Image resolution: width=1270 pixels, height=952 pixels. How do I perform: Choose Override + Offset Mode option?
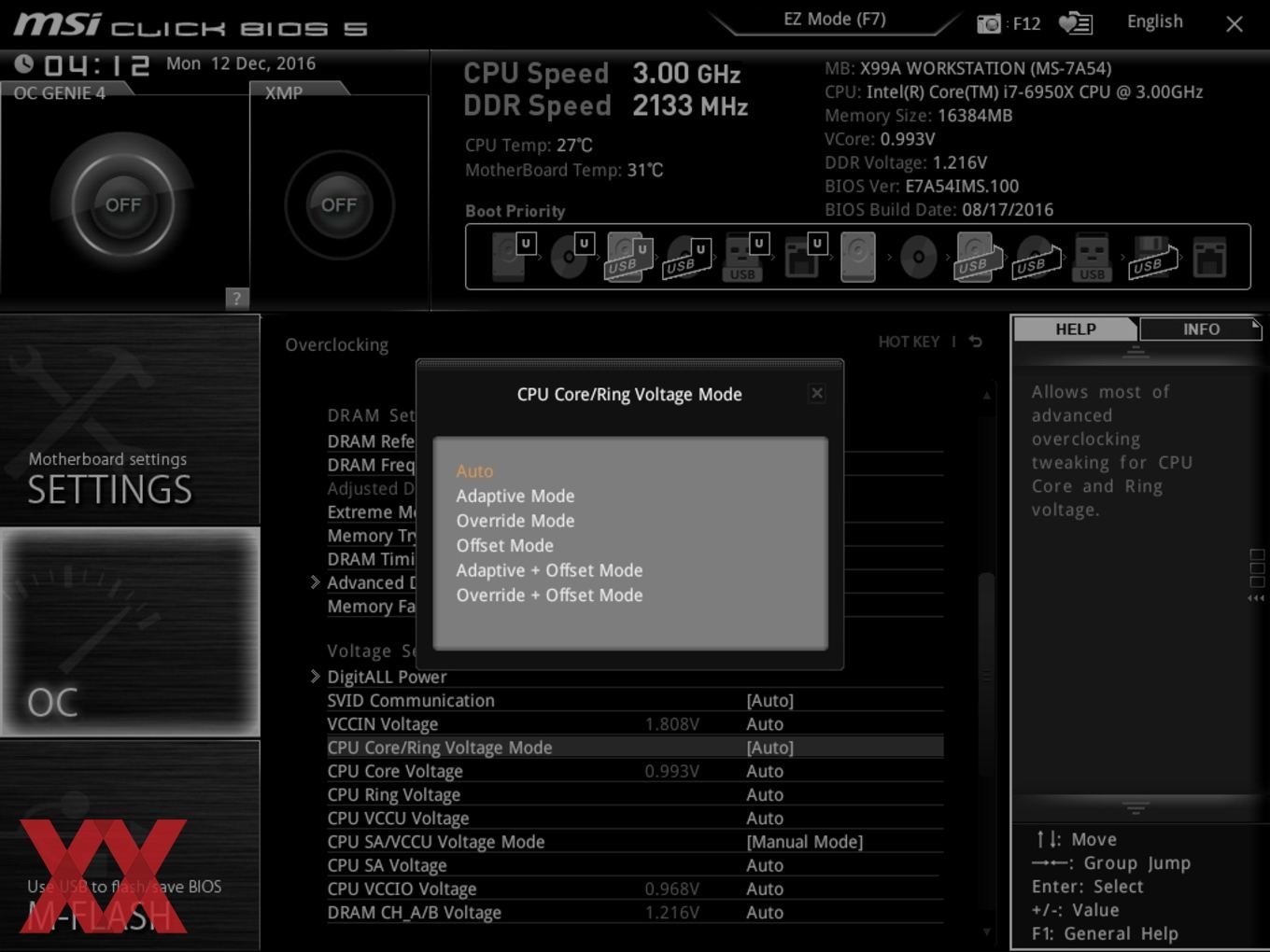tap(549, 595)
